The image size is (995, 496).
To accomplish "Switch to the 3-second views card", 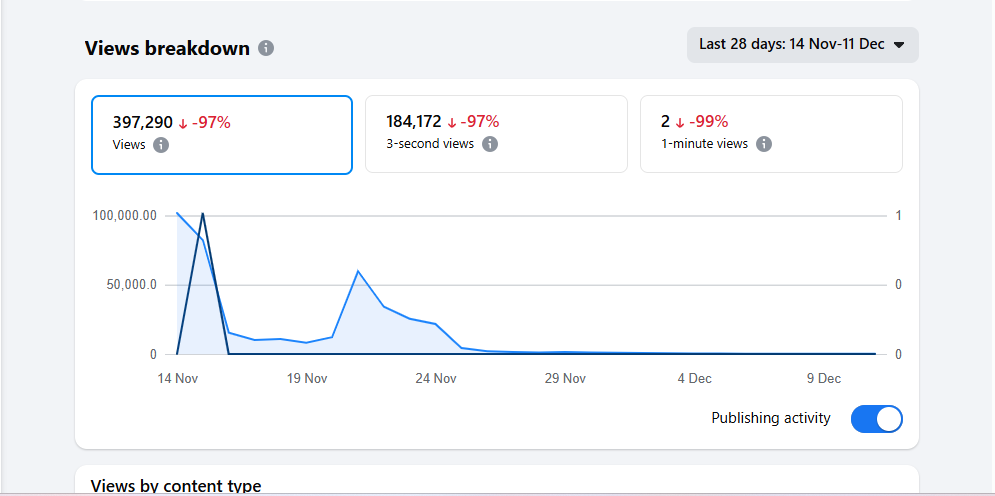I will coord(496,134).
